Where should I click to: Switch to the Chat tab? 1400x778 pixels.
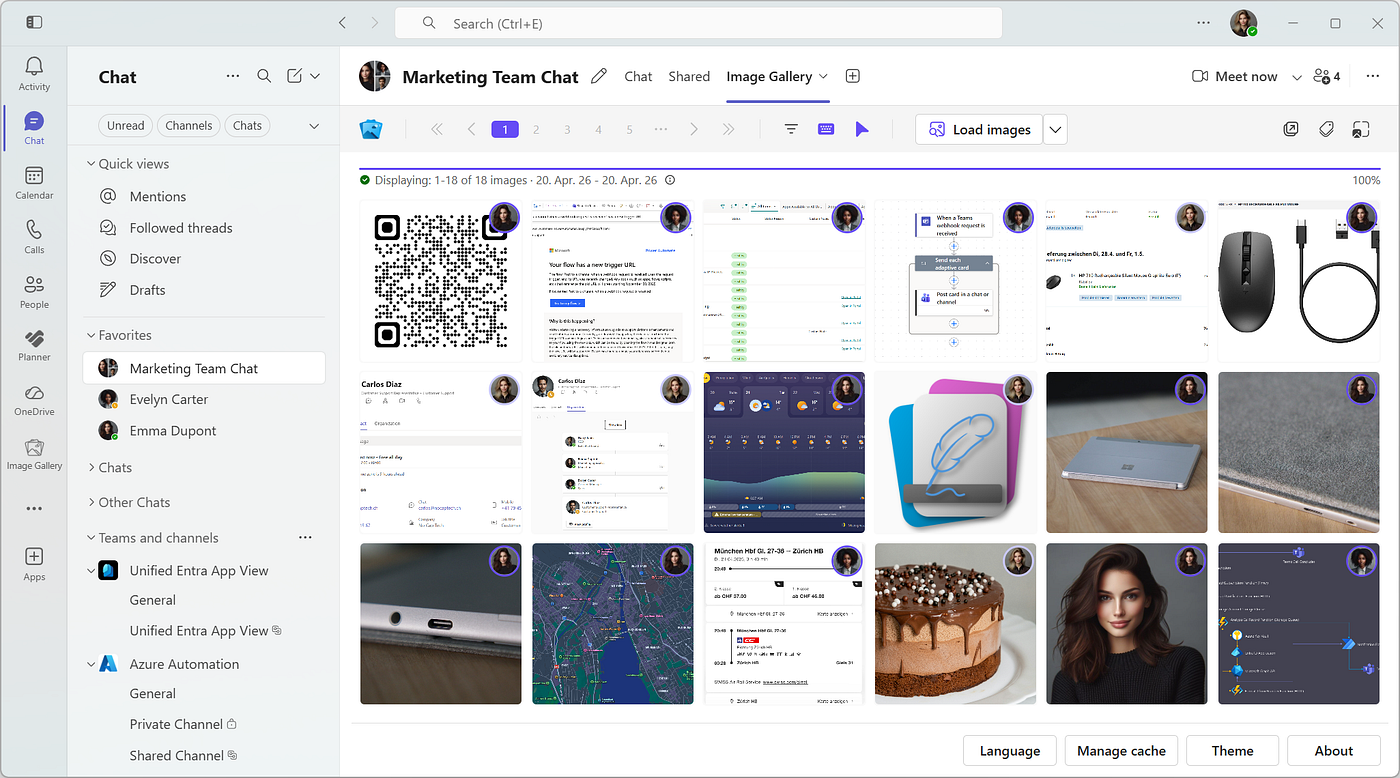638,76
